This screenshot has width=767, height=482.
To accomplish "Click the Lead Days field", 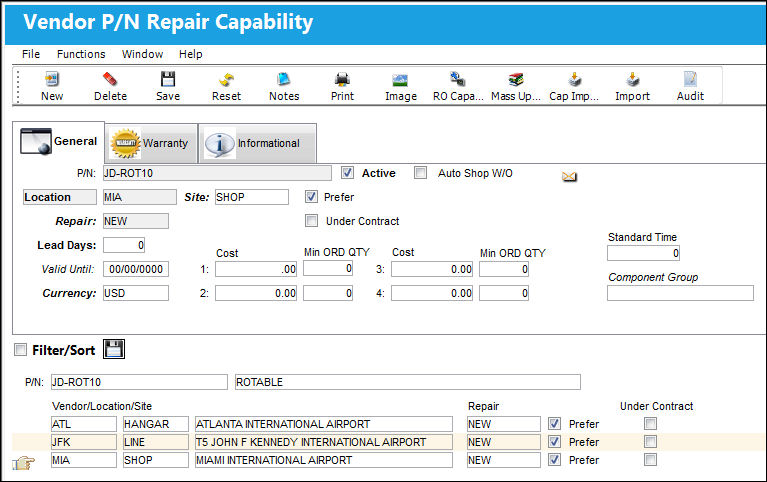I will click(124, 245).
